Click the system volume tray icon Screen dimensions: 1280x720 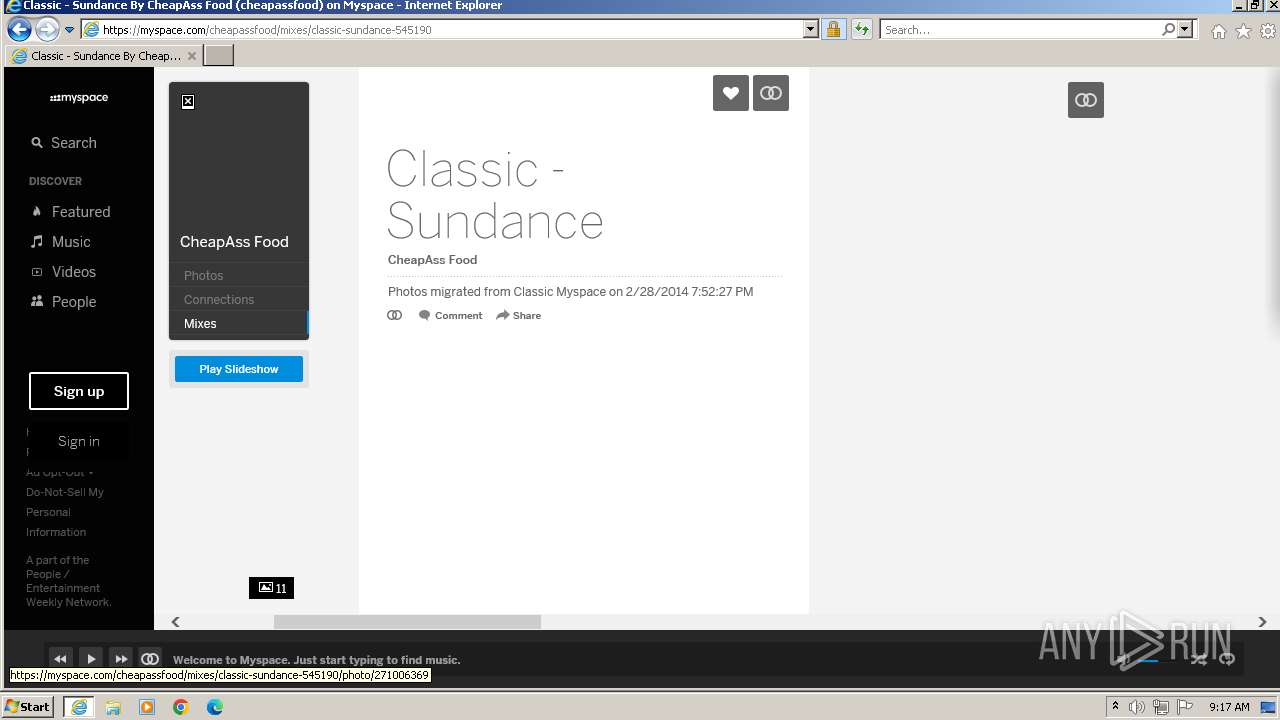point(1137,707)
